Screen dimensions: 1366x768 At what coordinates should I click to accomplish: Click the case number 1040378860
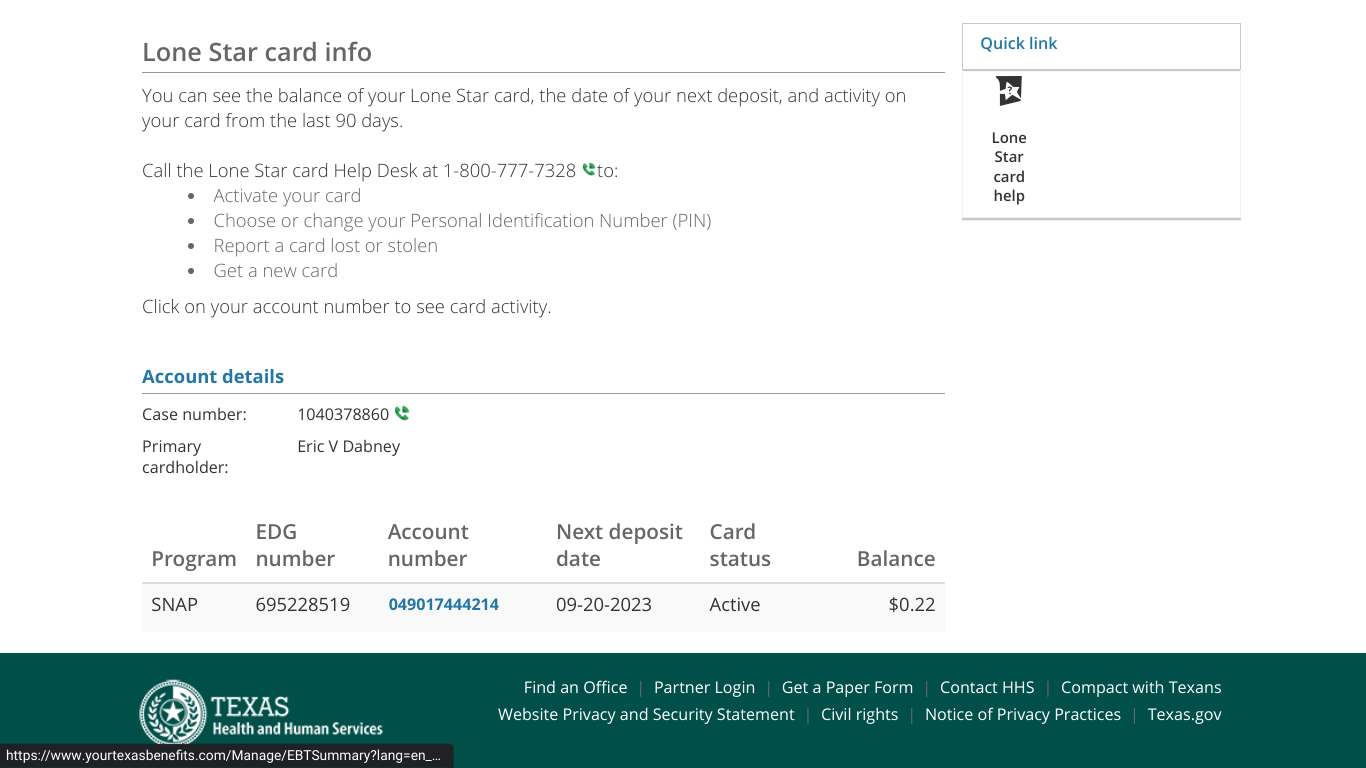click(x=343, y=414)
